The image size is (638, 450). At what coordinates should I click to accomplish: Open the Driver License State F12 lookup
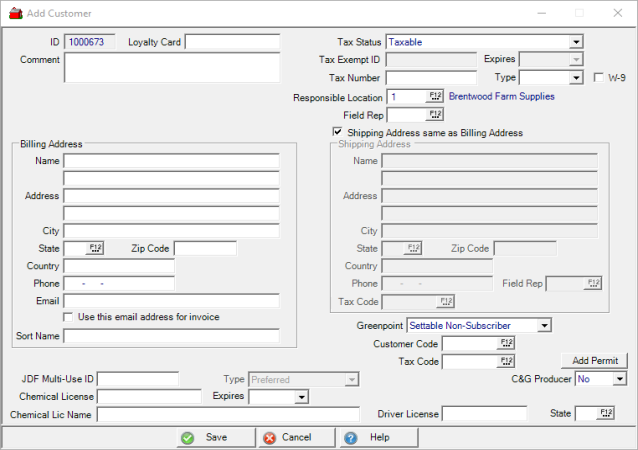tap(606, 413)
